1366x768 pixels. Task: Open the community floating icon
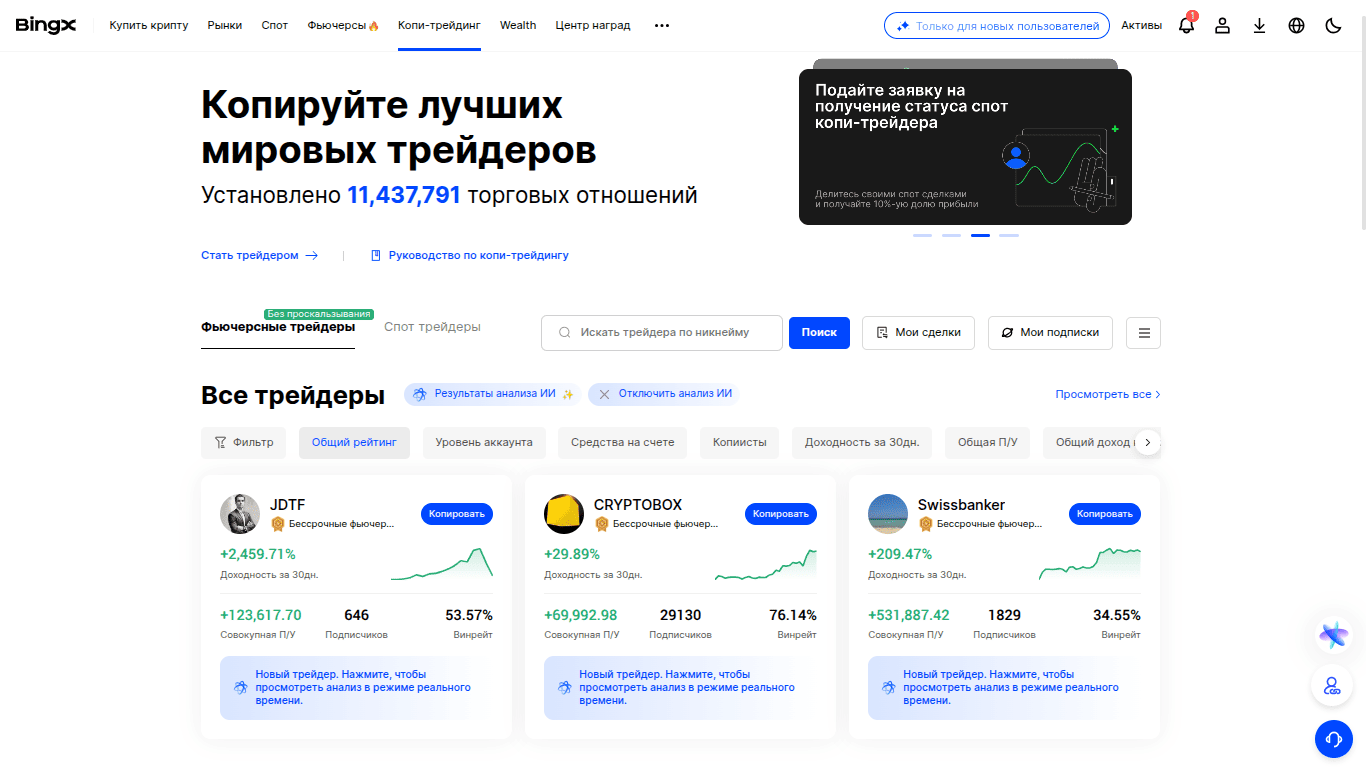(1332, 686)
